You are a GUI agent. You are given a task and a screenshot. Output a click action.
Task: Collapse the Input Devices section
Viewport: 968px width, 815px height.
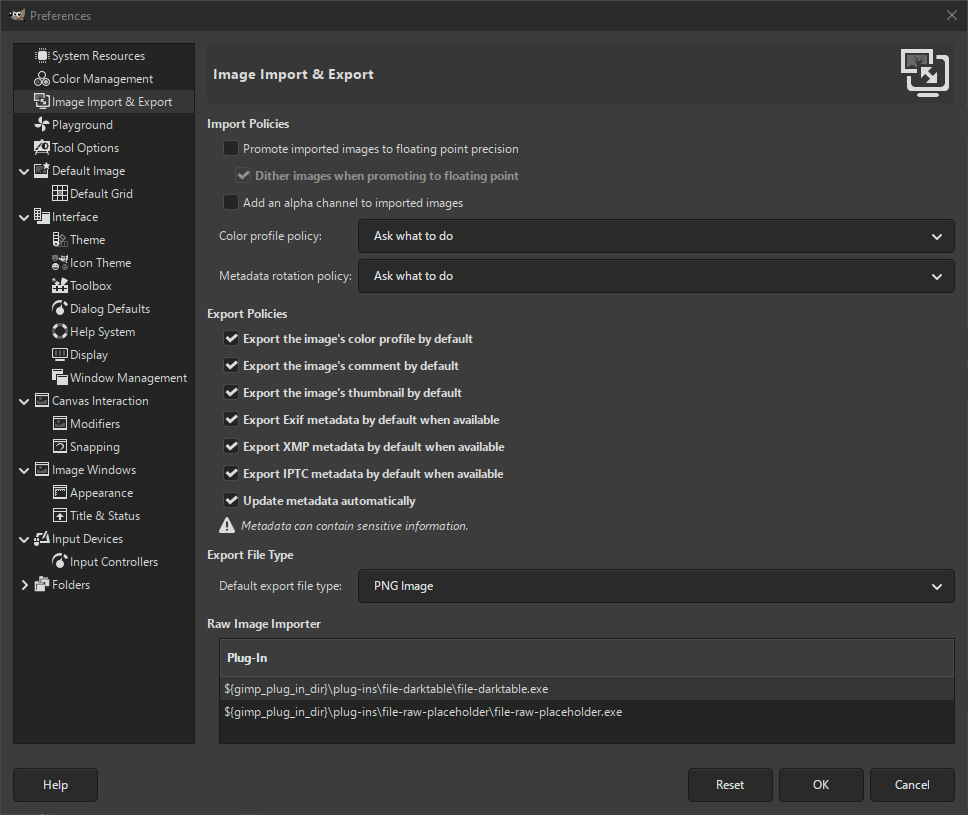click(24, 538)
